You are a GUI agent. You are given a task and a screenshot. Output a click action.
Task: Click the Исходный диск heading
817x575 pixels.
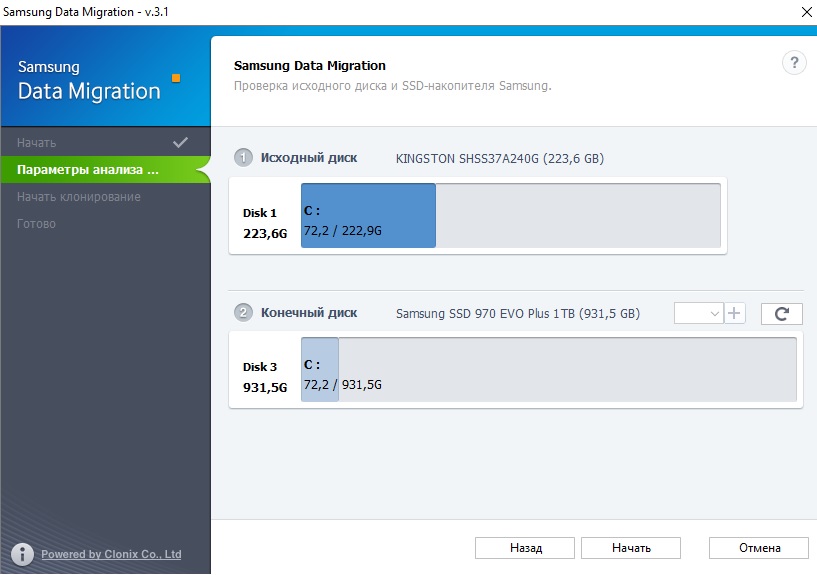point(309,158)
